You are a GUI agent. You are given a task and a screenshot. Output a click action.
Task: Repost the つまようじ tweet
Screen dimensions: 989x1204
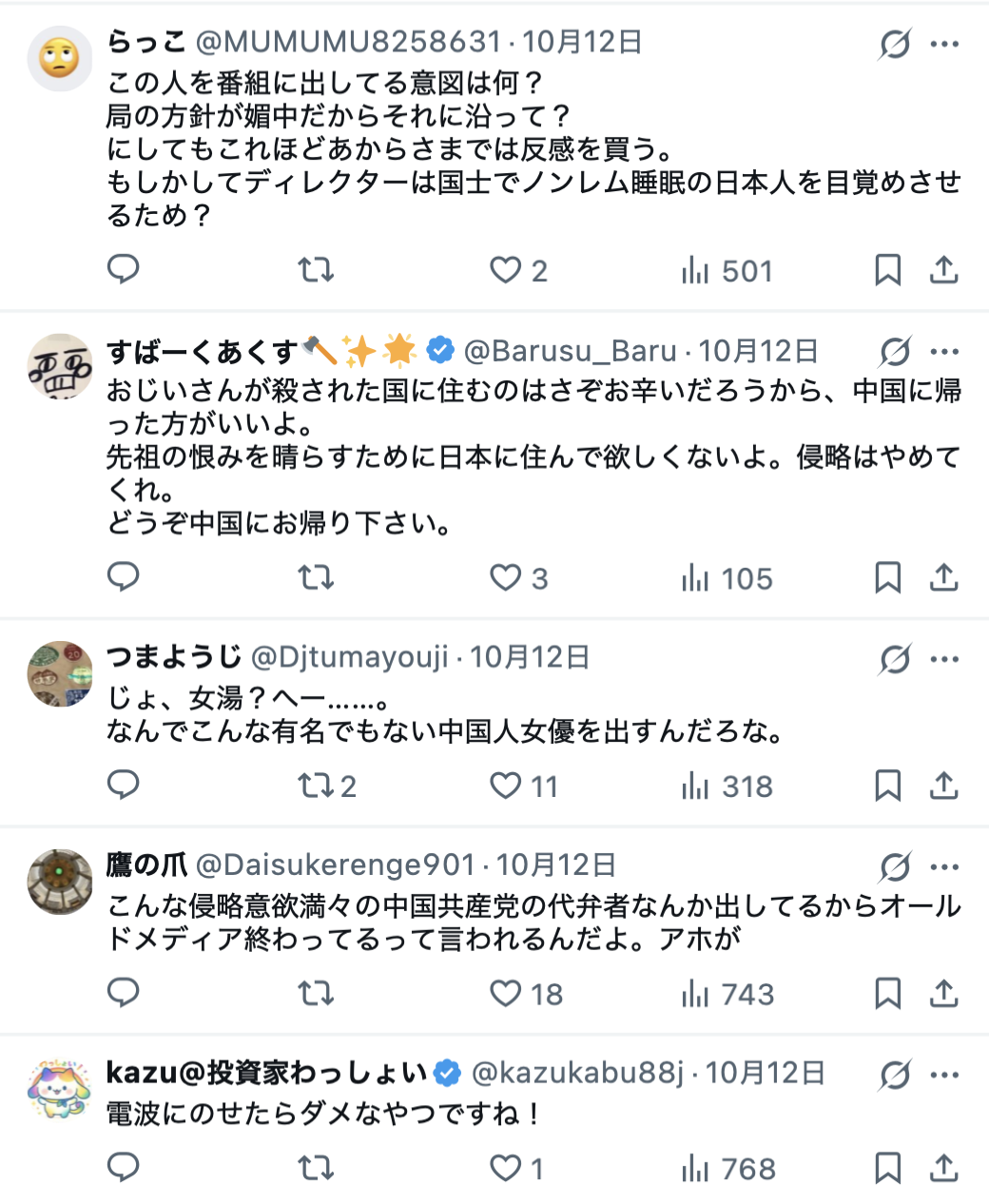[x=316, y=786]
